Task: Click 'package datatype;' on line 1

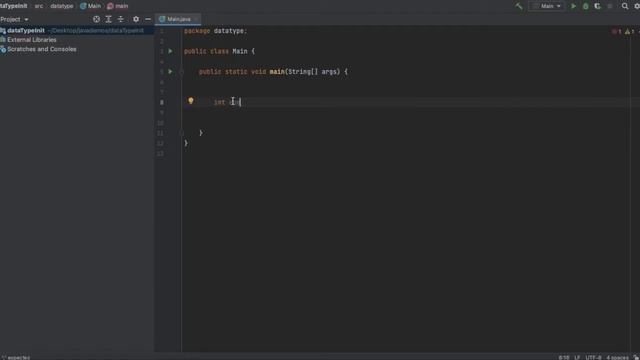Action: point(216,31)
